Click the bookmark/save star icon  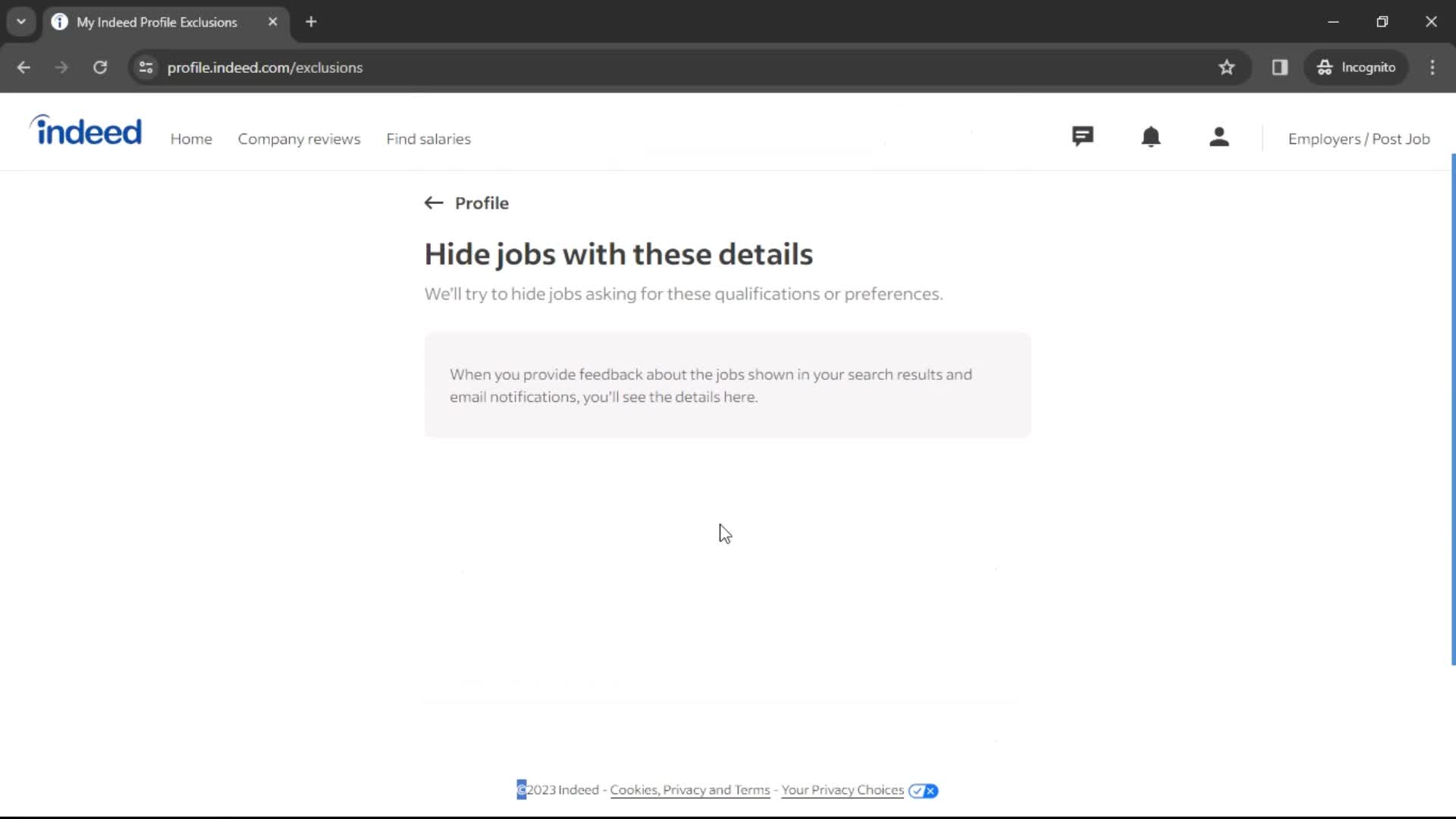coord(1227,67)
